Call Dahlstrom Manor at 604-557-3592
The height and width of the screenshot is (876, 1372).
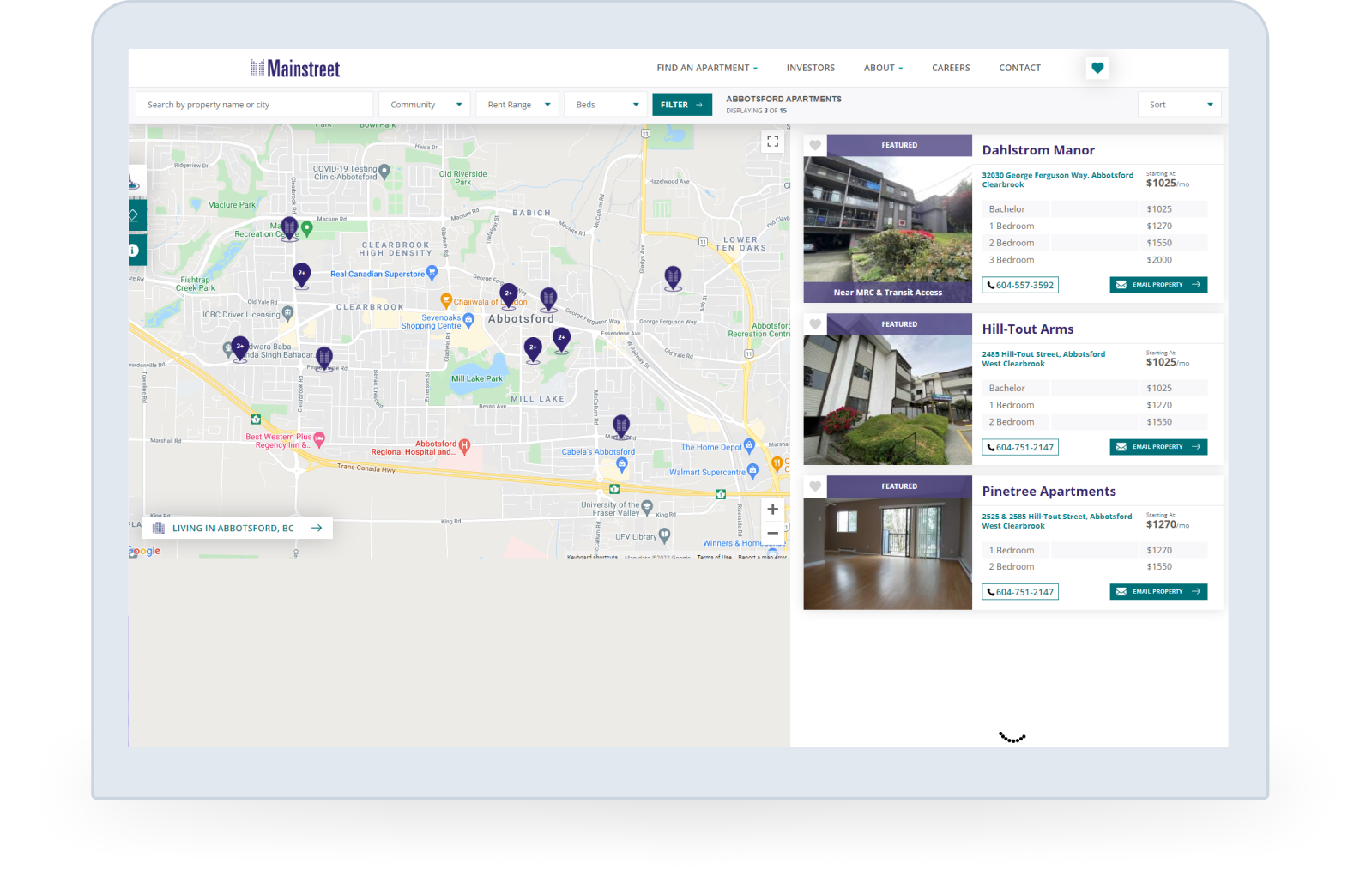[x=1020, y=285]
